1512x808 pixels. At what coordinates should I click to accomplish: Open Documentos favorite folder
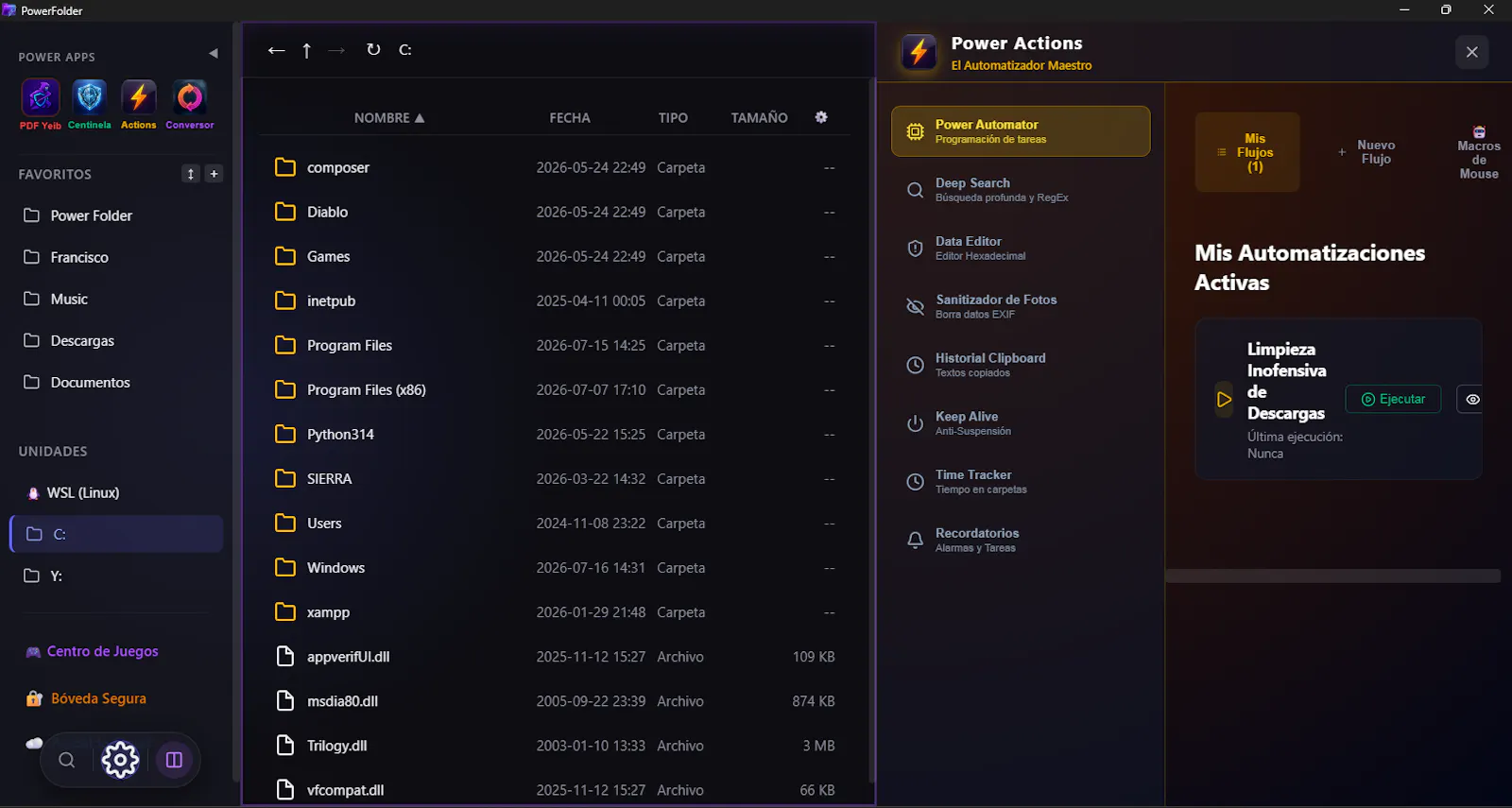click(117, 382)
